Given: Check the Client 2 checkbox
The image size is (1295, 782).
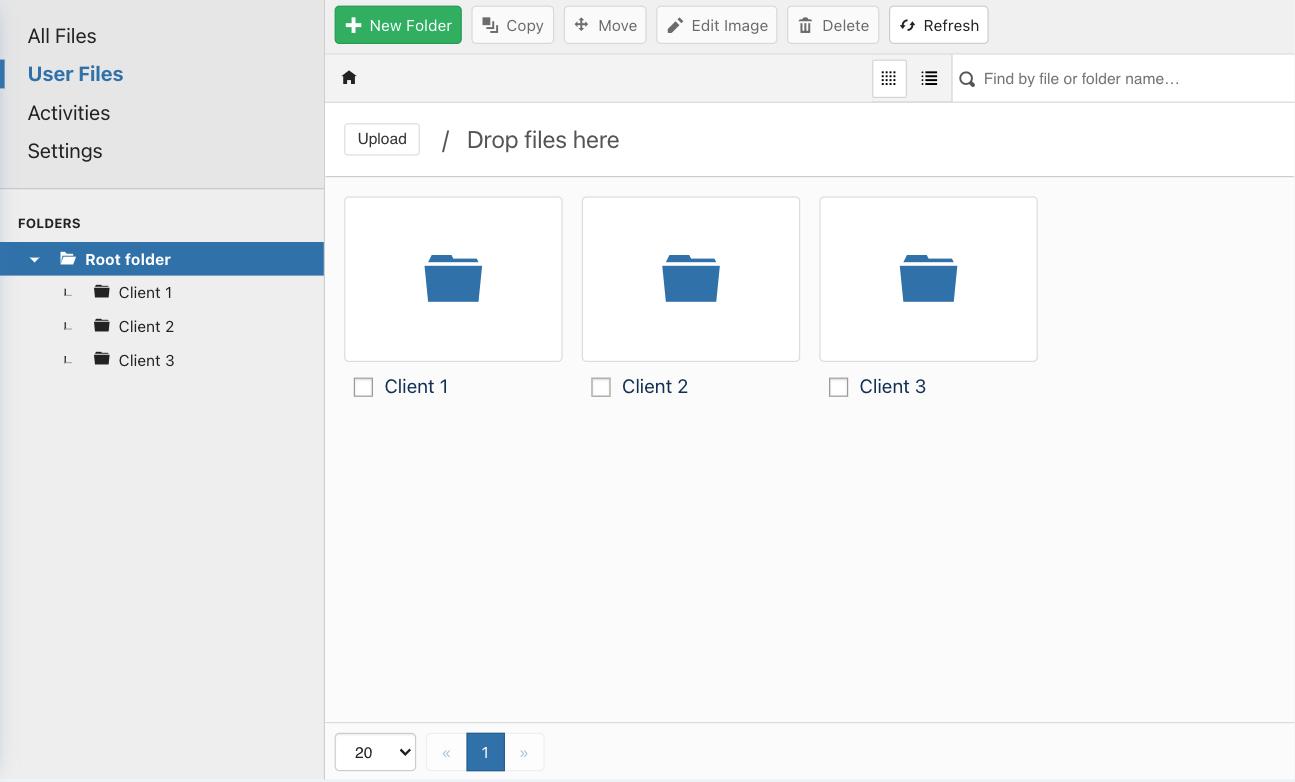Looking at the screenshot, I should click(x=601, y=387).
